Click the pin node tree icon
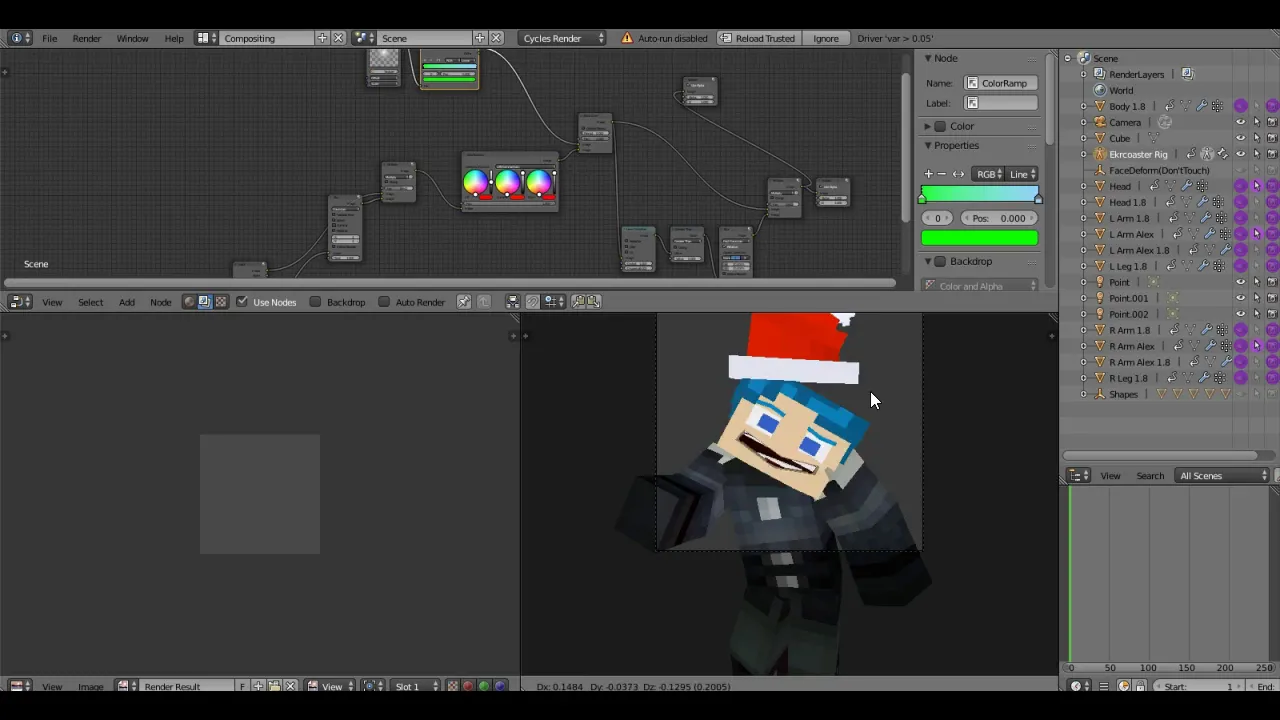Viewport: 1280px width, 720px height. (x=464, y=302)
